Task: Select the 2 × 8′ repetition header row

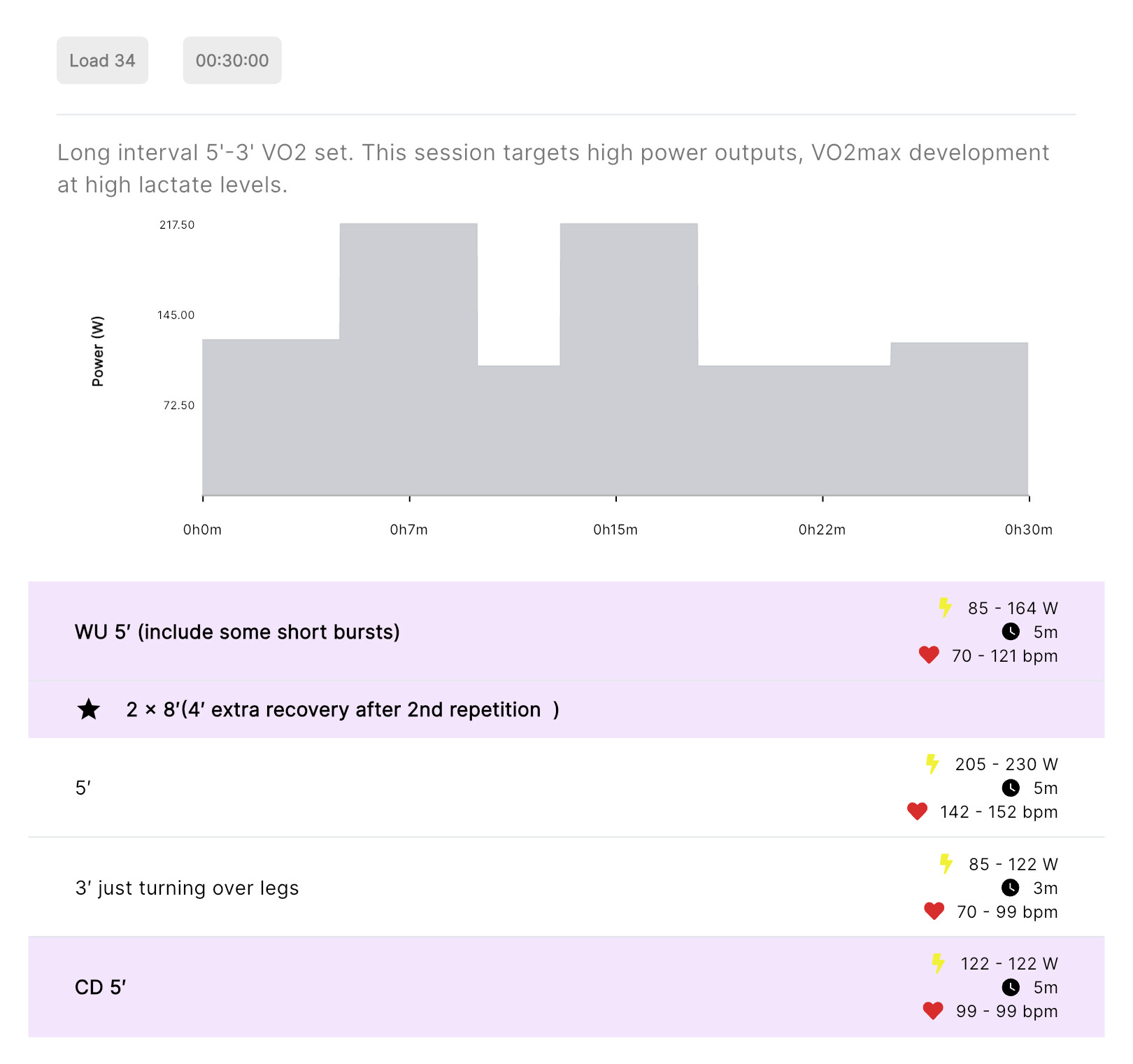Action: pyautogui.click(x=343, y=709)
